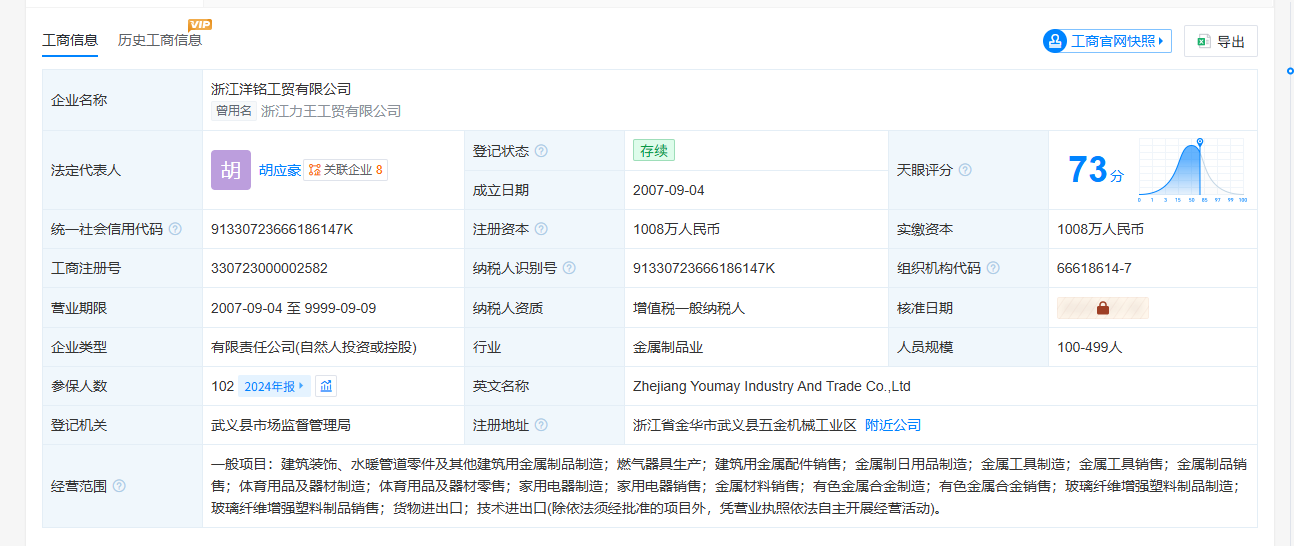Select establishment date 2007-09-04
This screenshot has width=1294, height=546.
click(669, 190)
